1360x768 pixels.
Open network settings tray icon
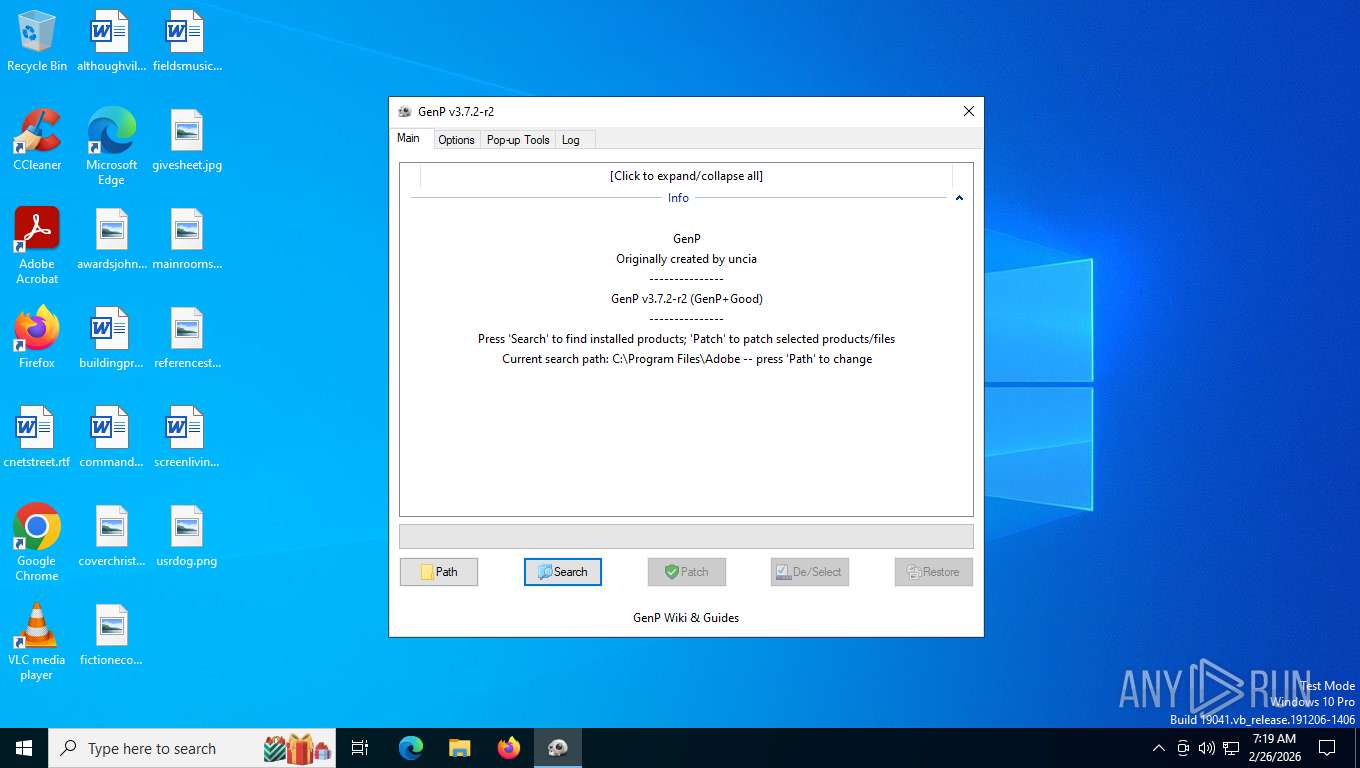1231,748
